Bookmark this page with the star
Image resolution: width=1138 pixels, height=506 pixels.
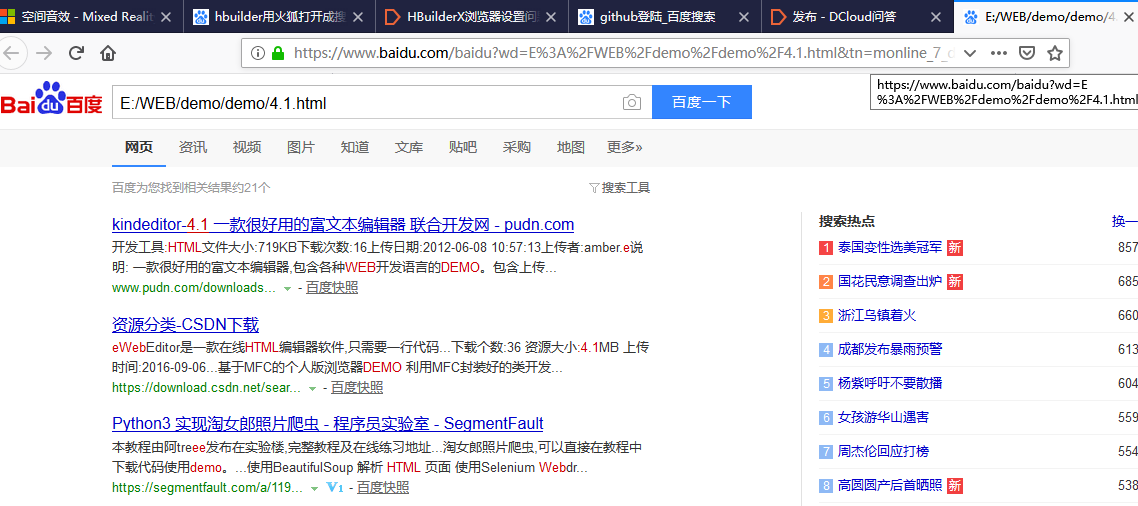pyautogui.click(x=1055, y=53)
